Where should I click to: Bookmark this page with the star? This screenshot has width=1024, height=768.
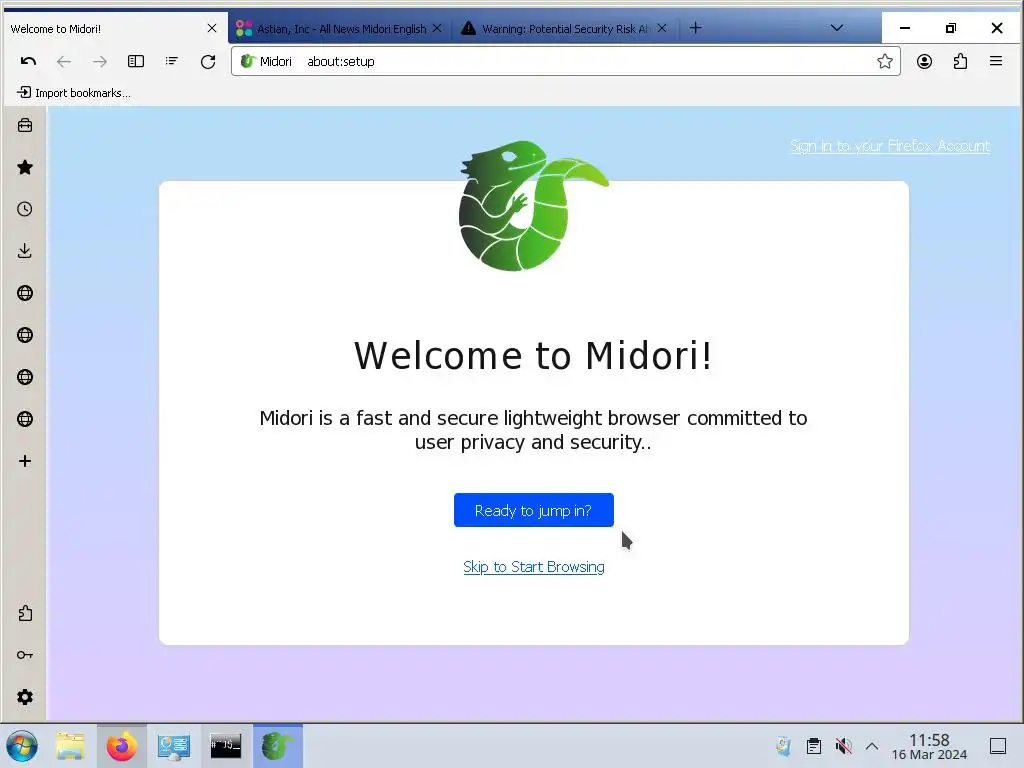[x=885, y=61]
